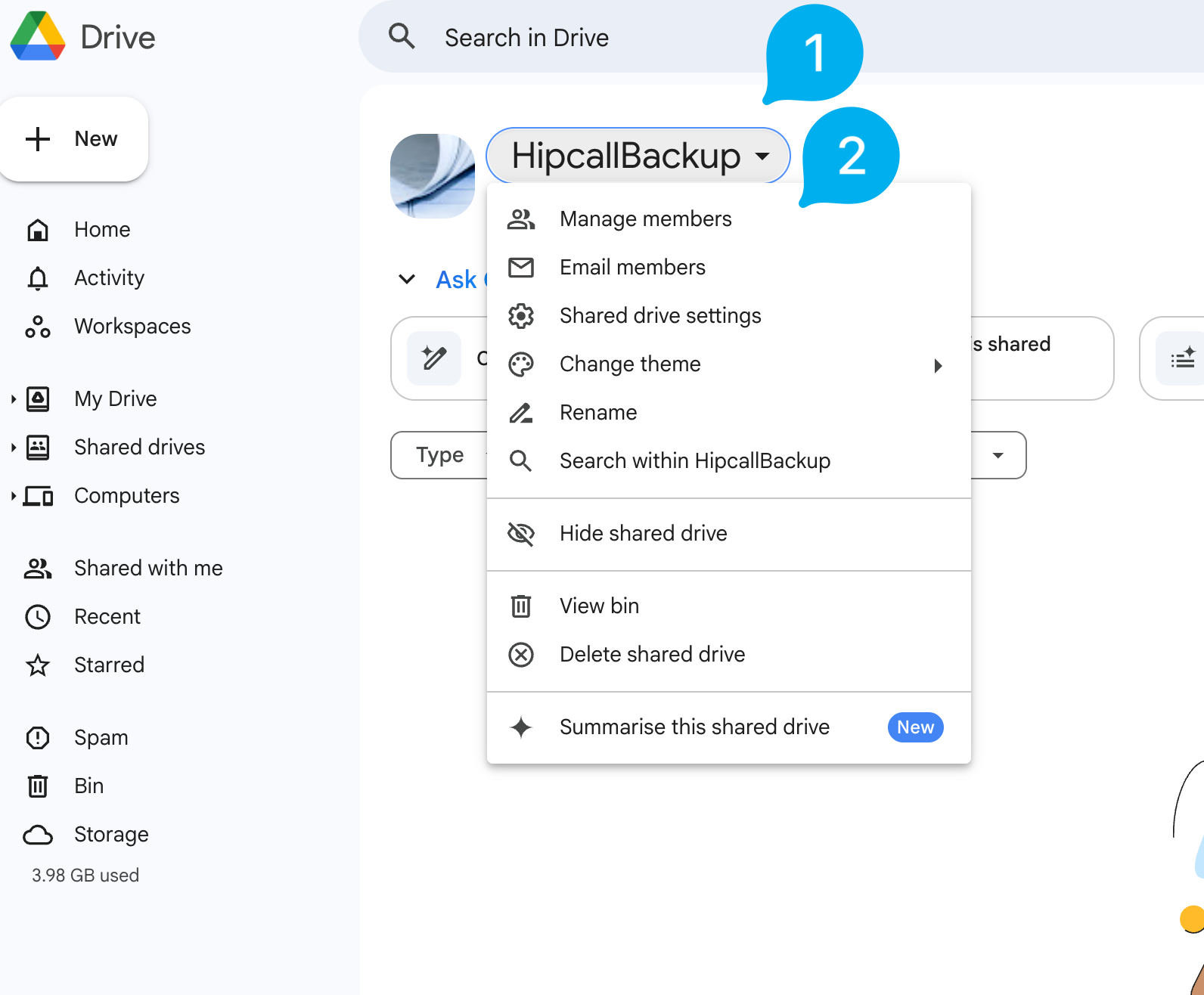Screen dimensions: 1204x995
Task: Click the 3.98 GB used text
Action: coord(85,876)
